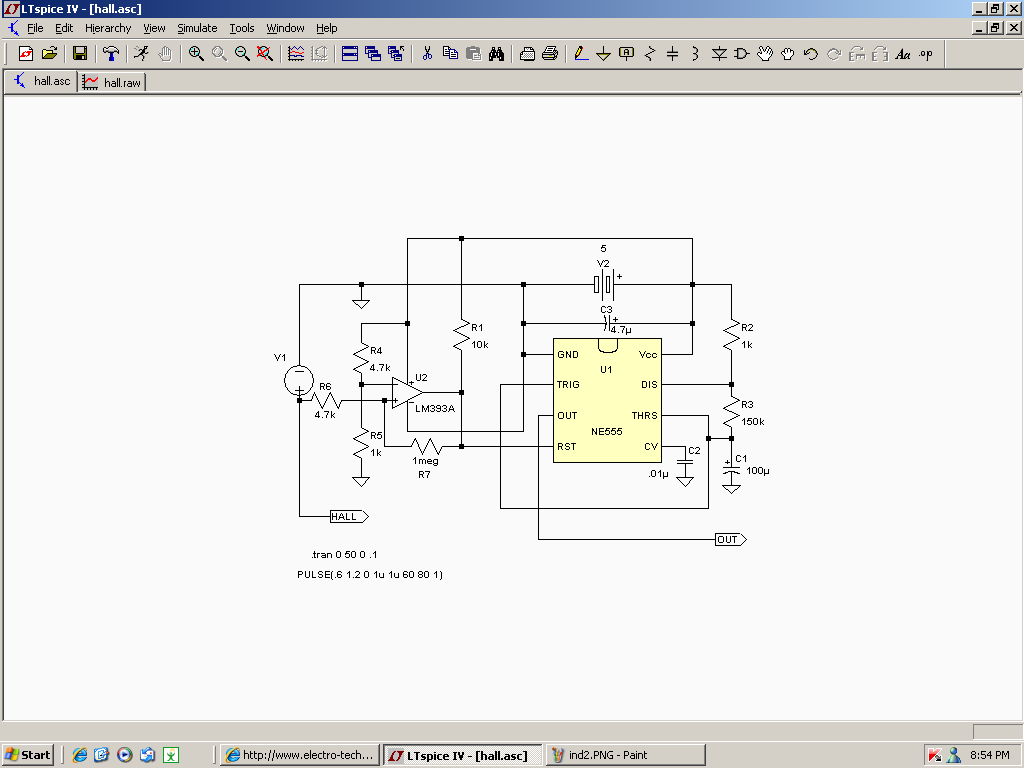1024x768 pixels.
Task: Tile windows with stacked panes icon
Action: (350, 54)
